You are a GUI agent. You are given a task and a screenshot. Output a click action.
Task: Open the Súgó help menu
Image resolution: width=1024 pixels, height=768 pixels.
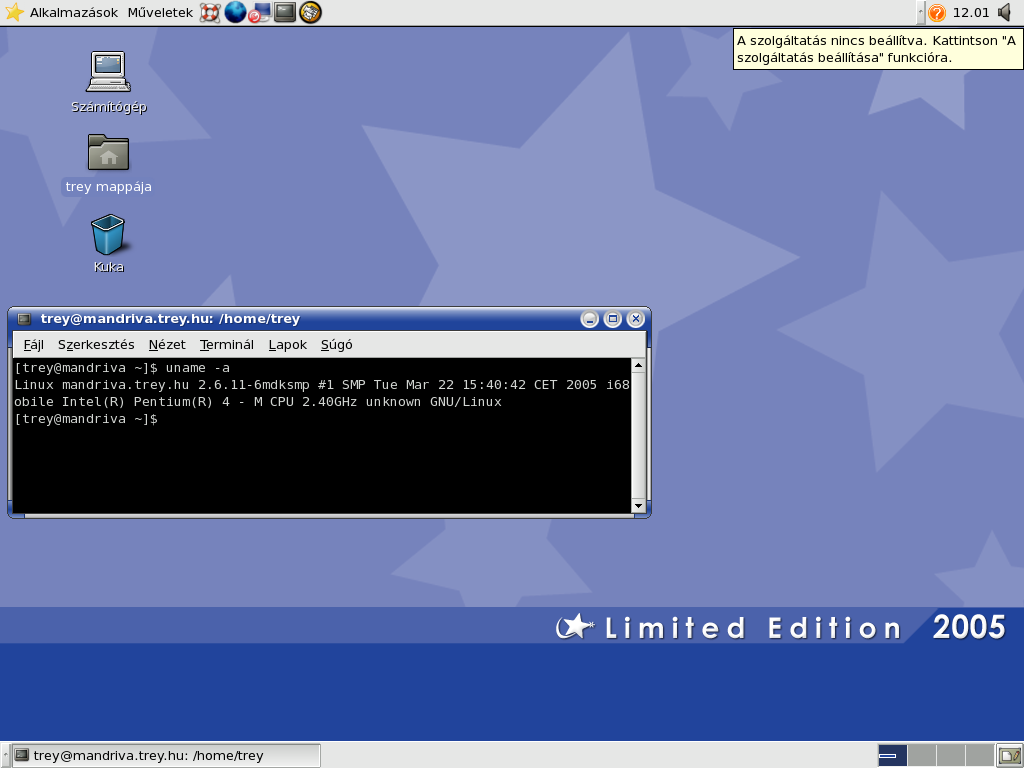(x=336, y=345)
